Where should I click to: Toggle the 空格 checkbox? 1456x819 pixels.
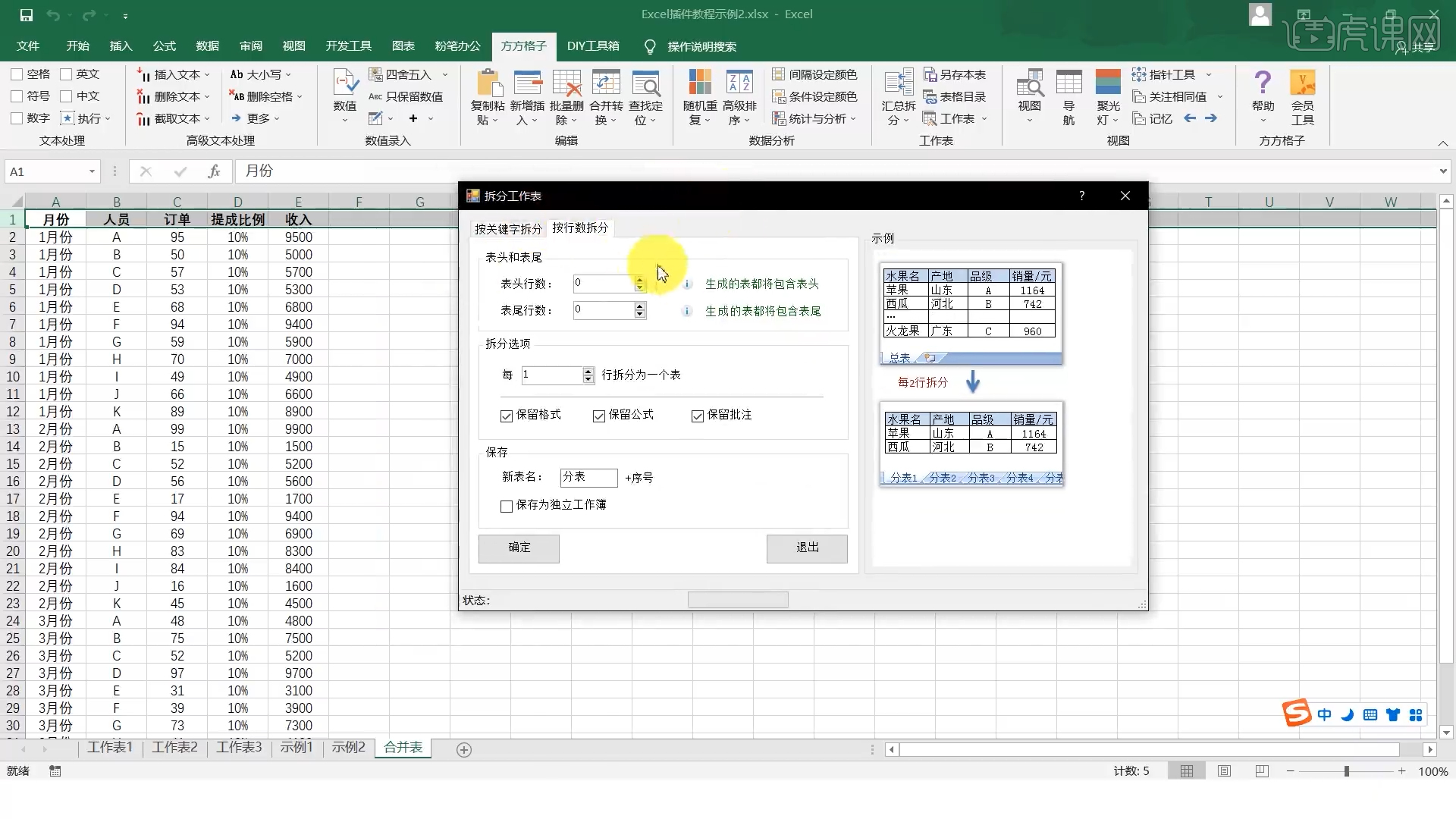17,74
